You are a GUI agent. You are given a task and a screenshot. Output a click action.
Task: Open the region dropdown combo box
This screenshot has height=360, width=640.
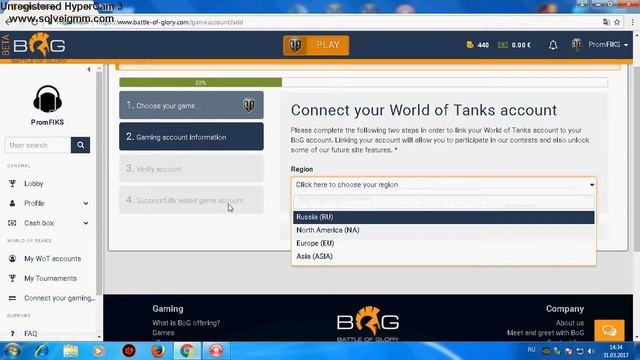click(444, 185)
